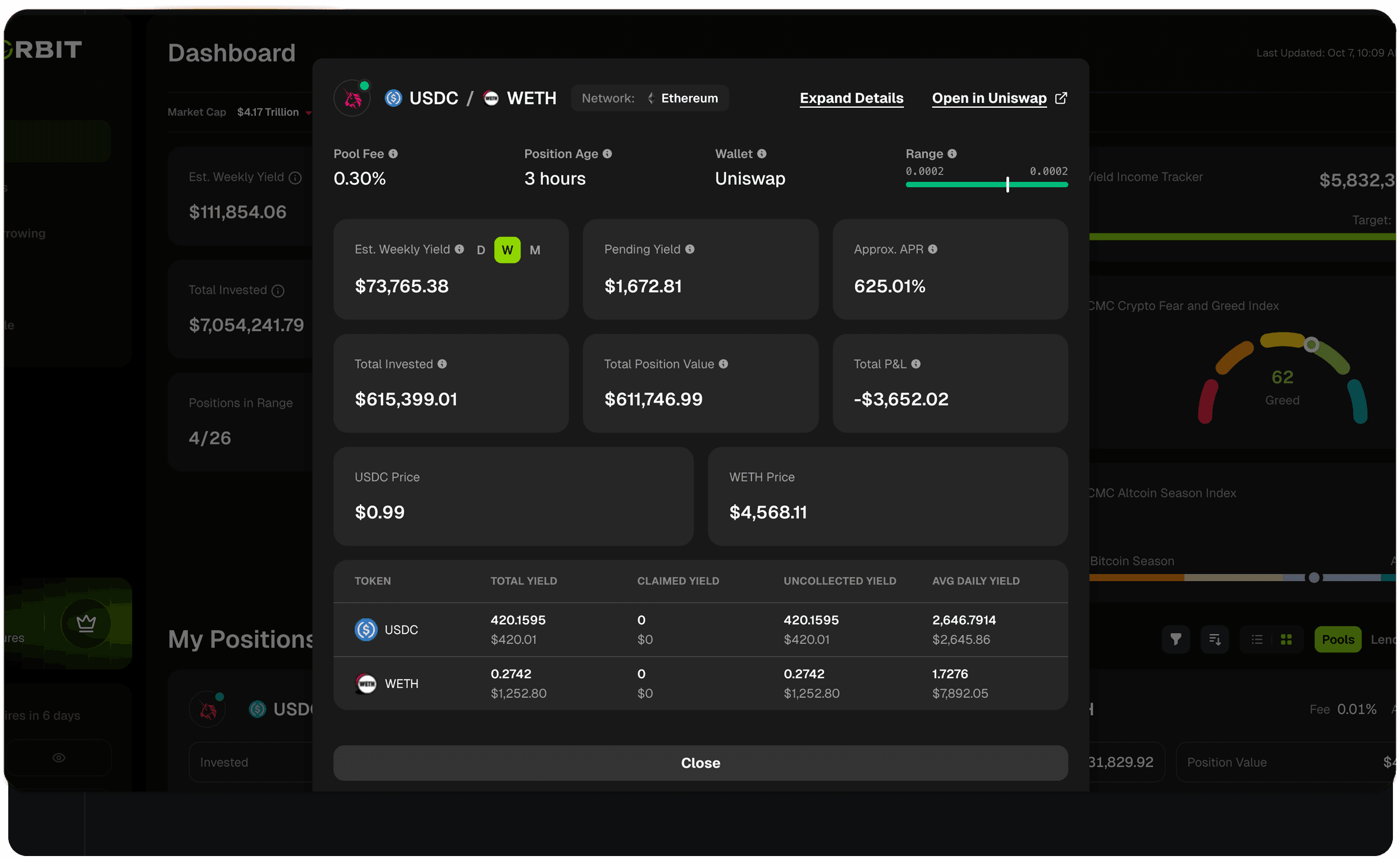
Task: Click the Pending Yield info icon
Action: [691, 249]
